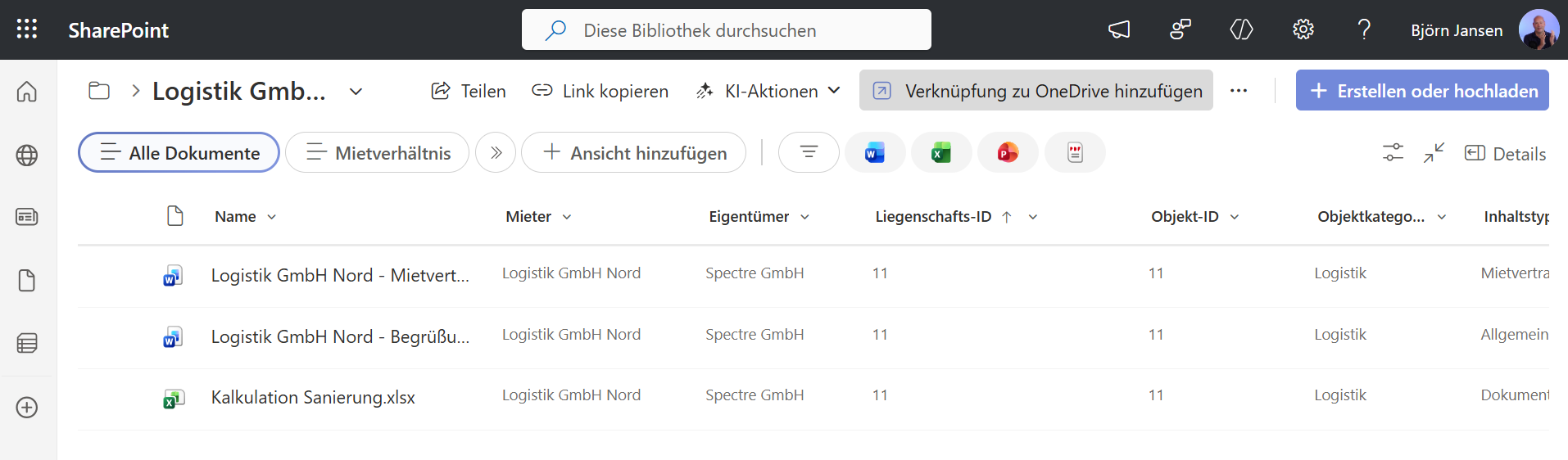This screenshot has width=1568, height=460.
Task: Filter by PDF files
Action: click(x=1075, y=152)
